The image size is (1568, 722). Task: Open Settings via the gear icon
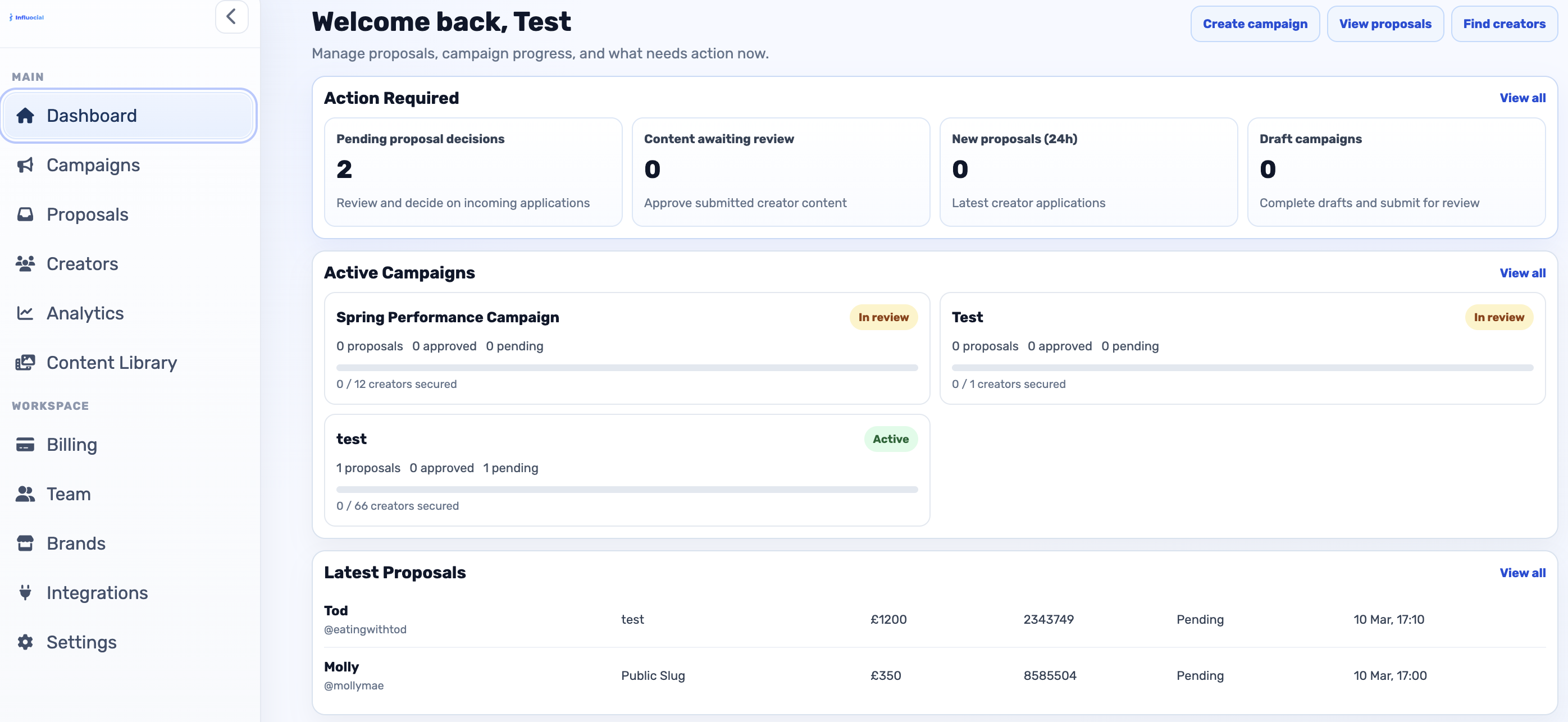coord(26,642)
